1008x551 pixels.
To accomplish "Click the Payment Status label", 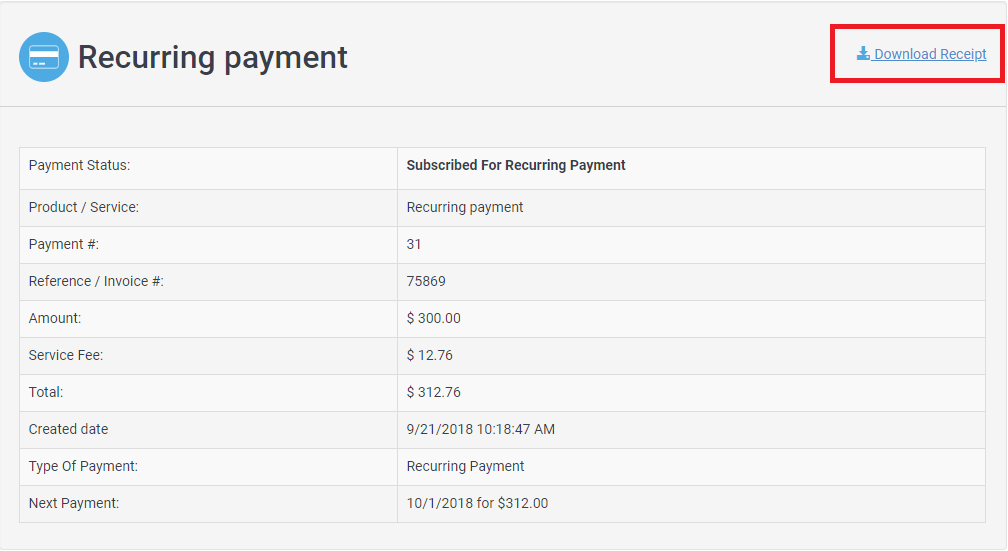I will [x=79, y=165].
